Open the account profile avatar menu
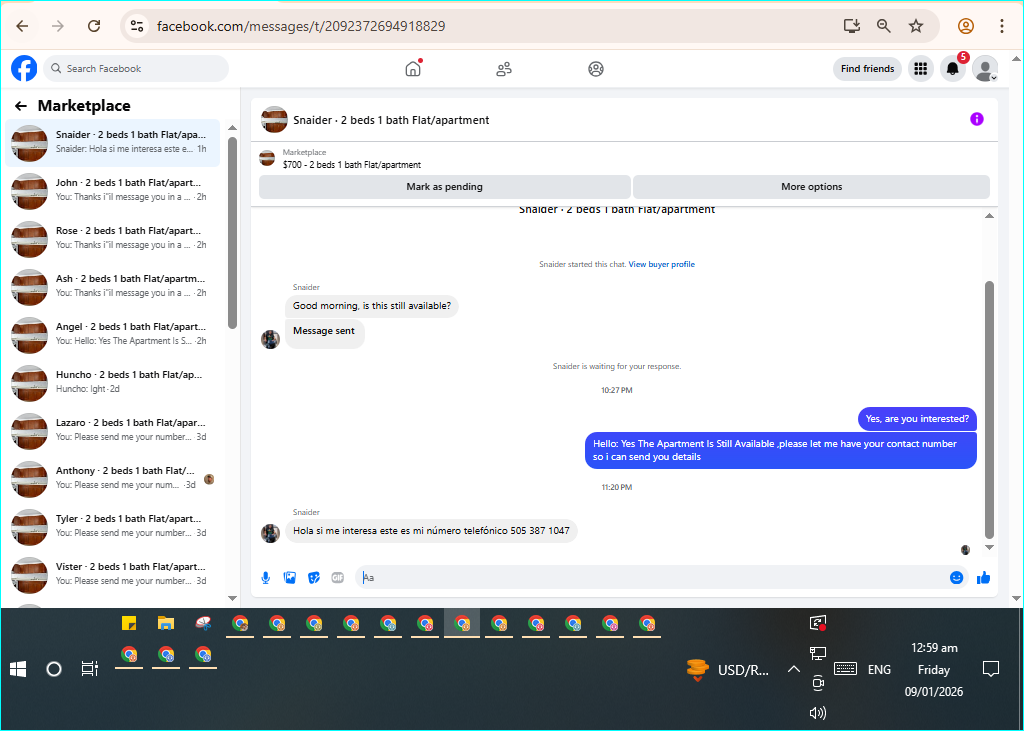This screenshot has height=731, width=1024. click(x=985, y=69)
